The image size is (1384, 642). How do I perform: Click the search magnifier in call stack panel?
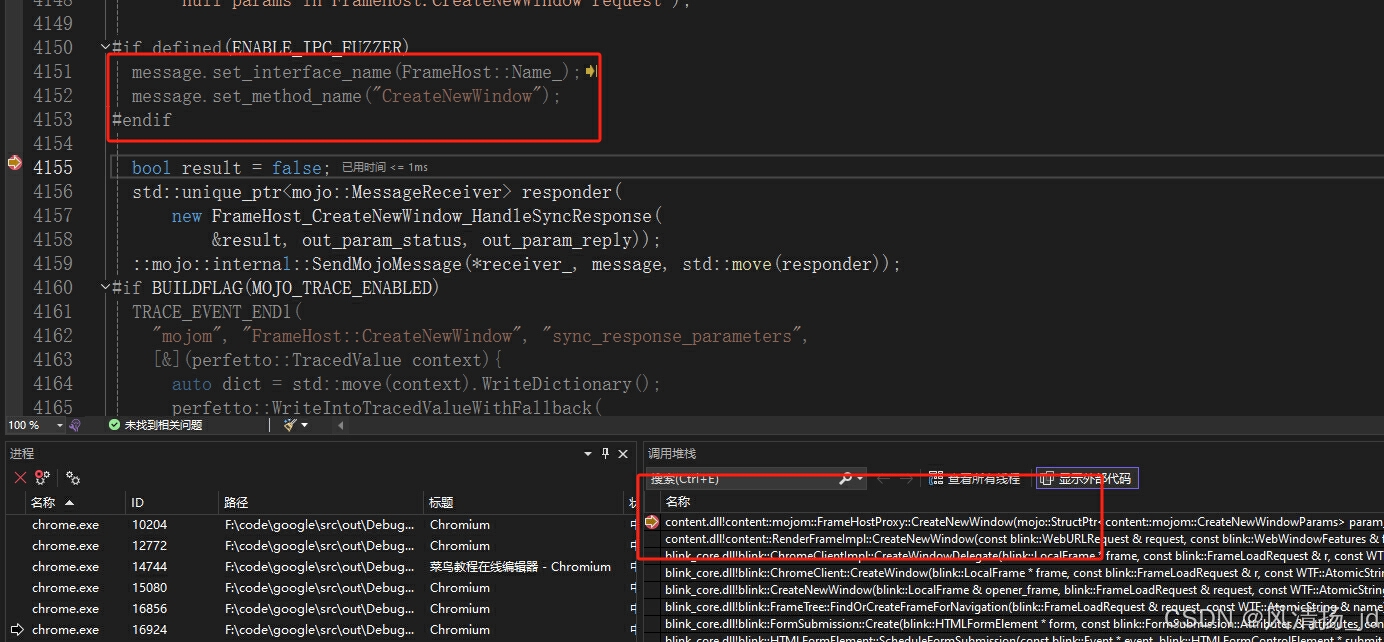(846, 479)
